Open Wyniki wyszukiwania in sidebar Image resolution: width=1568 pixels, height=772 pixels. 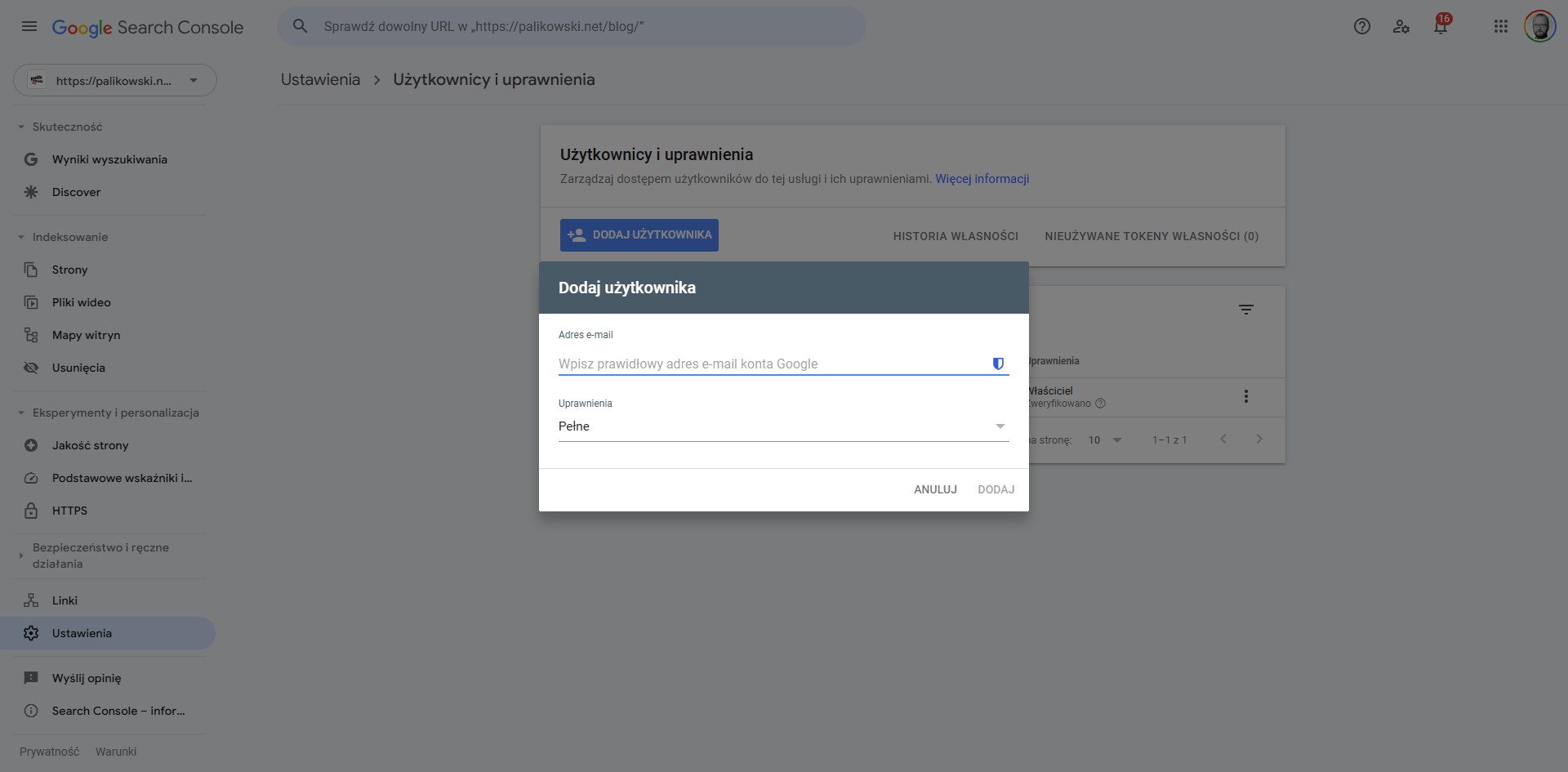(109, 159)
